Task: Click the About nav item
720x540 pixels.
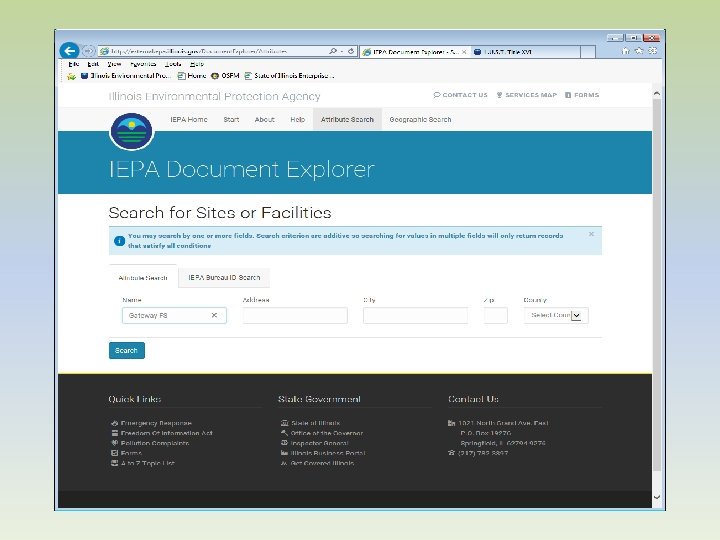Action: click(x=264, y=119)
